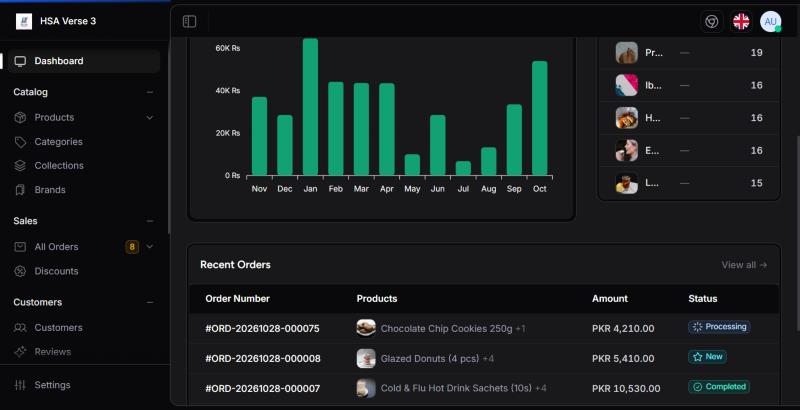
Task: Click View all recent orders link
Action: 744,265
